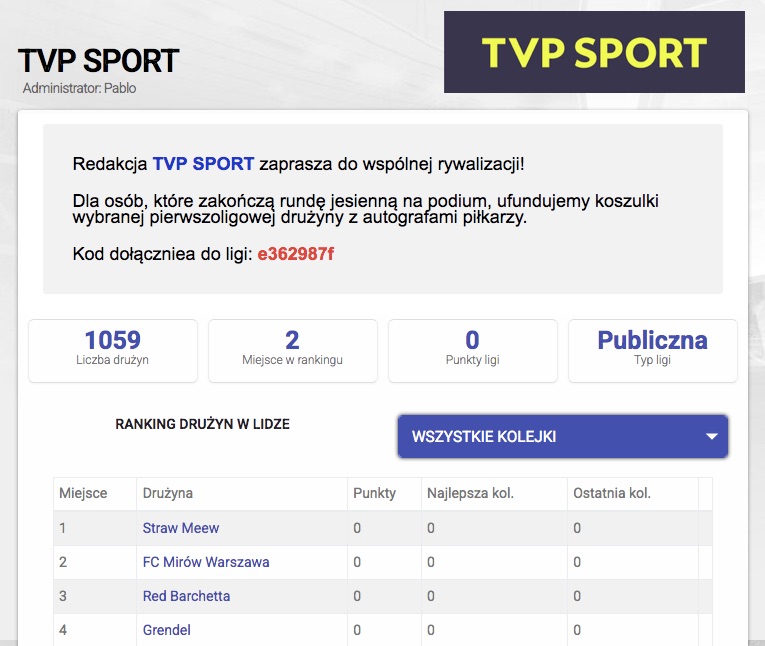Open the Grendel team link
This screenshot has height=646, width=765.
point(166,630)
